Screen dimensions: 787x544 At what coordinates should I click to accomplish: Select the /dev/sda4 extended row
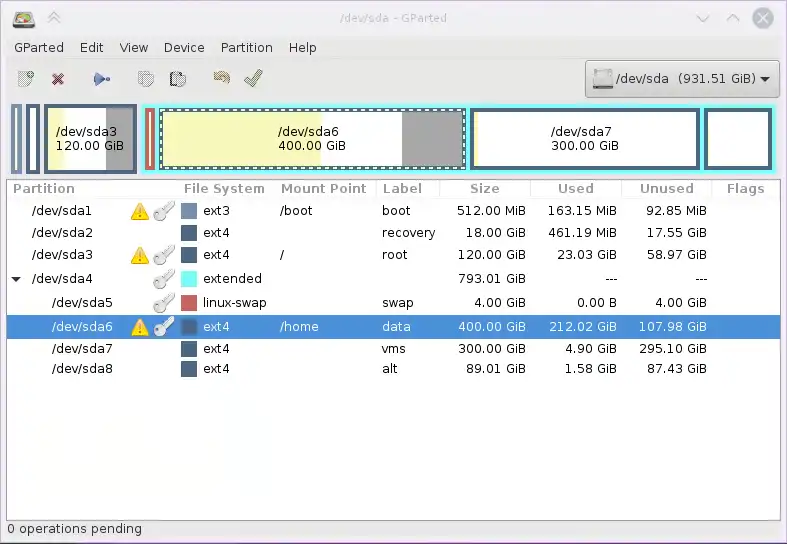394,279
